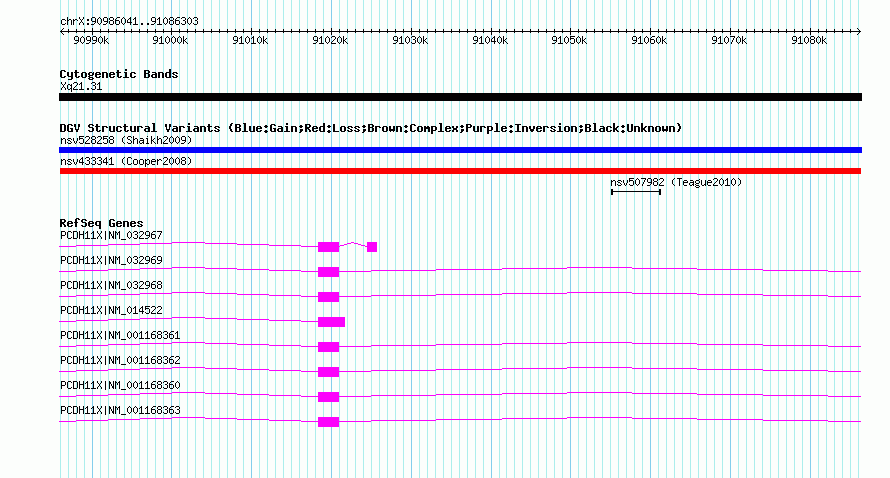Click the large exon block of NM_032967
The width and height of the screenshot is (890, 478).
pyautogui.click(x=329, y=247)
